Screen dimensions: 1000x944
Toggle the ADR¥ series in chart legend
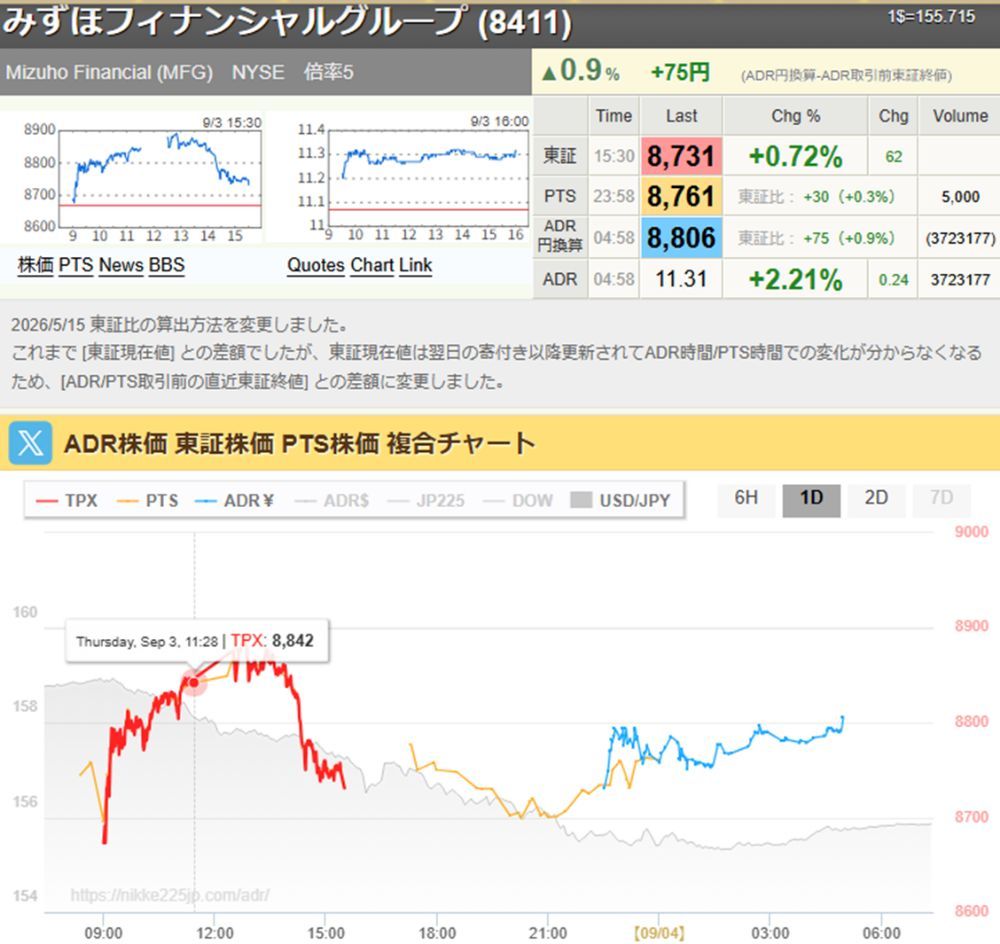click(x=234, y=501)
